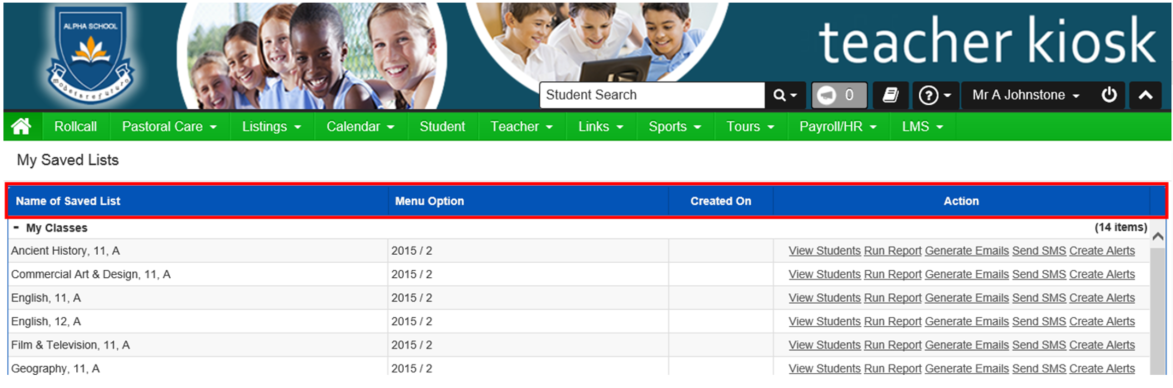
Task: Run Report for English, 12, A
Action: [x=892, y=321]
